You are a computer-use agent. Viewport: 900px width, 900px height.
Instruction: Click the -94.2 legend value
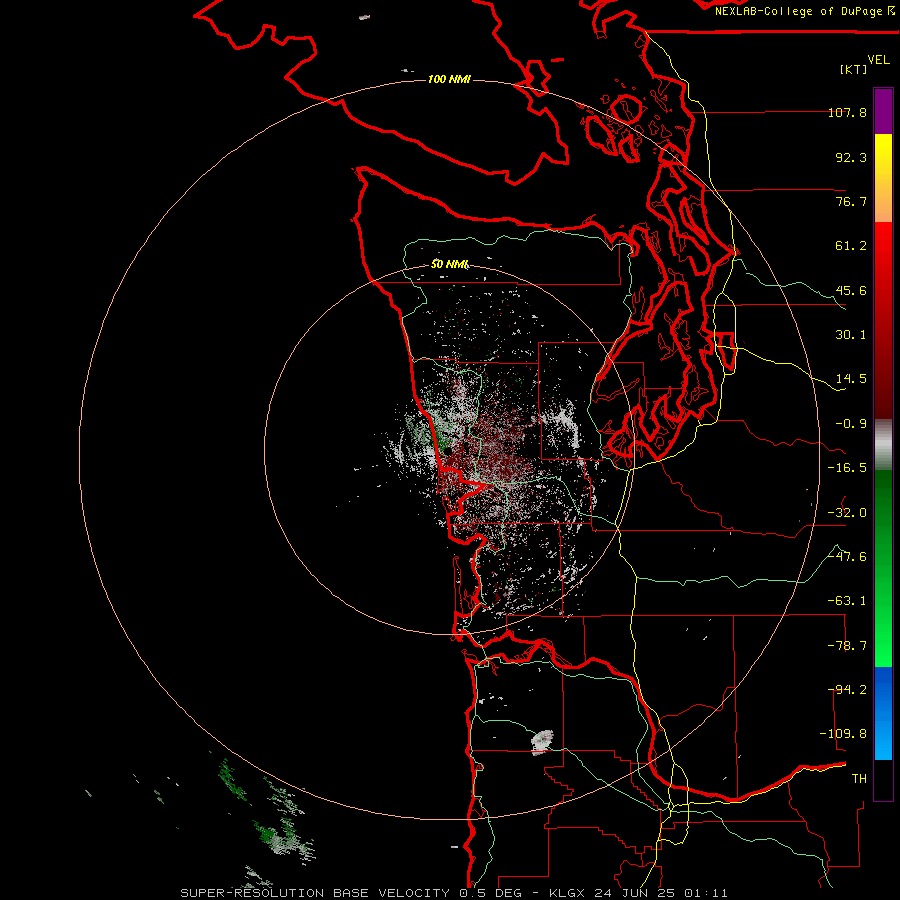[x=847, y=690]
